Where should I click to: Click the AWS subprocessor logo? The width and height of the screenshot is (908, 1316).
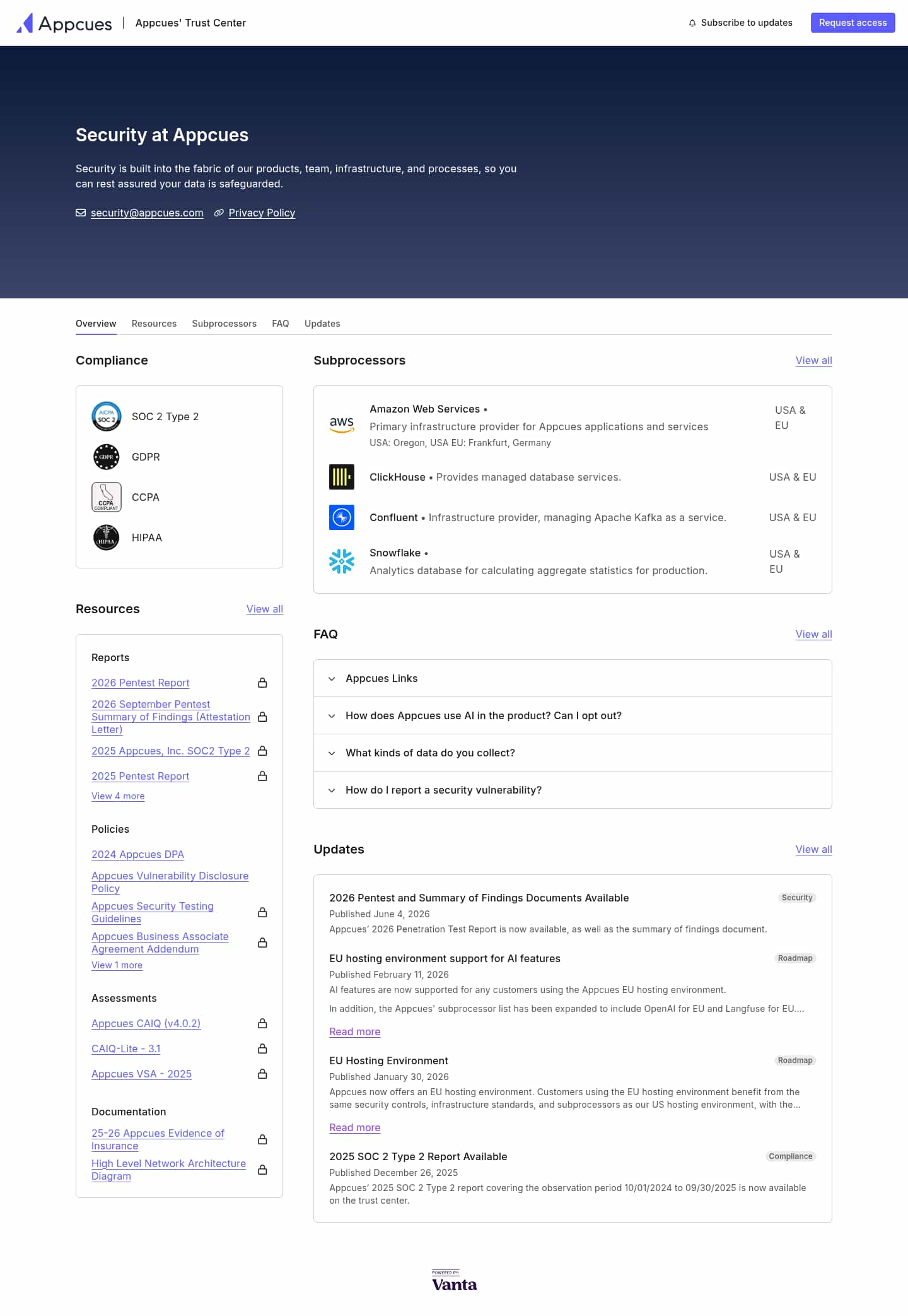click(x=342, y=425)
